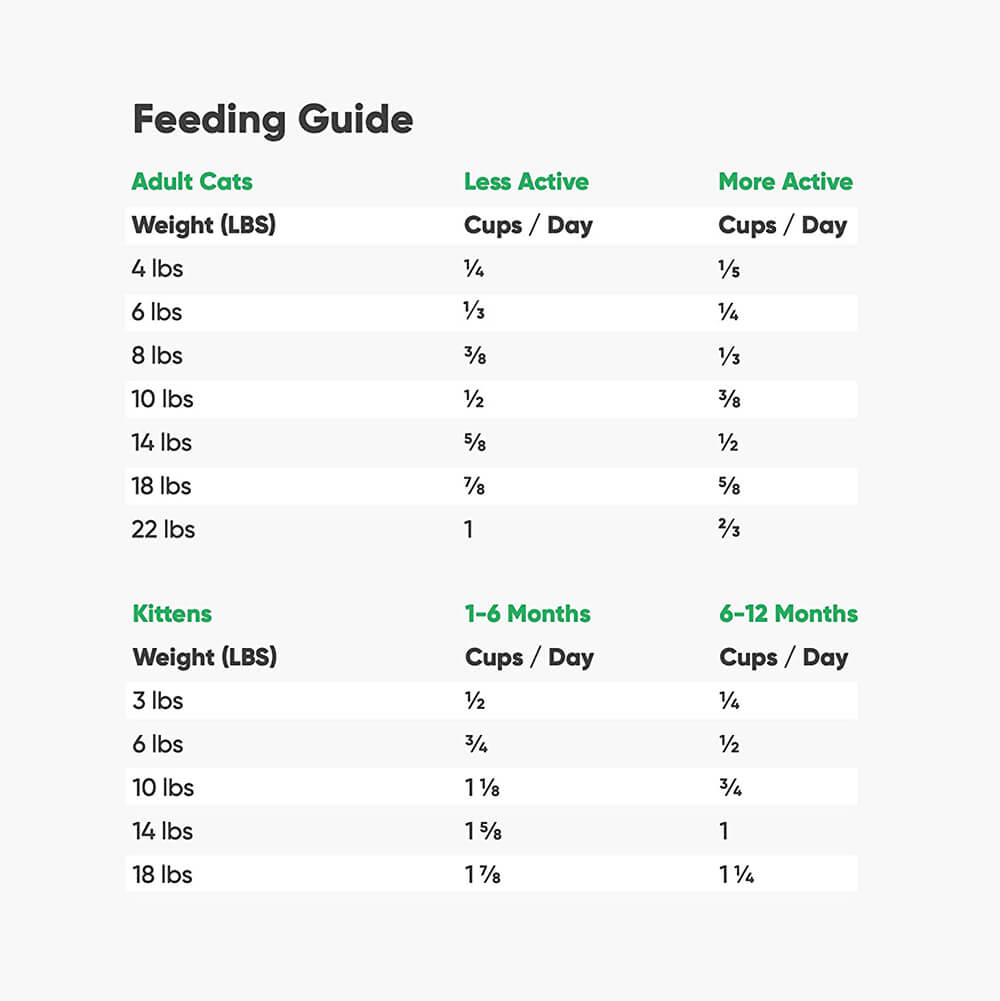This screenshot has height=1001, width=1000.
Task: Click the Less Active column header
Action: [x=526, y=182]
